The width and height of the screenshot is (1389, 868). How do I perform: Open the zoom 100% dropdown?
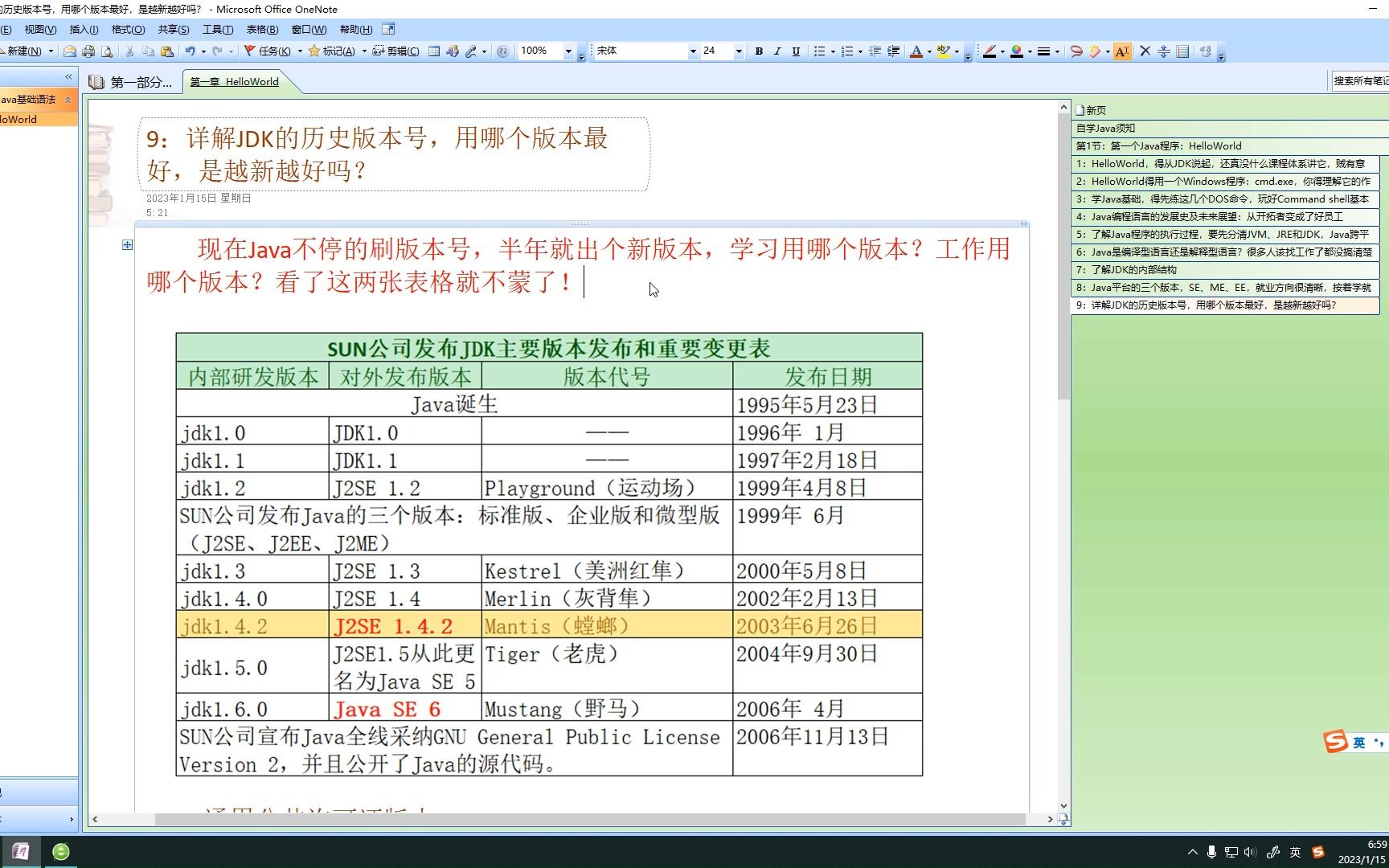click(x=568, y=51)
